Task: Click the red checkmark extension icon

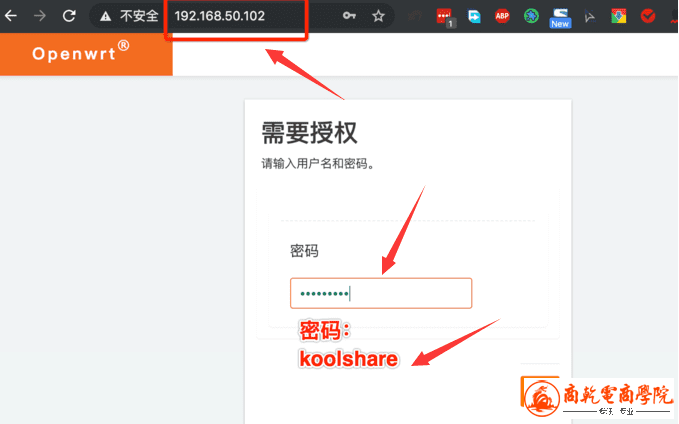Action: pos(648,16)
